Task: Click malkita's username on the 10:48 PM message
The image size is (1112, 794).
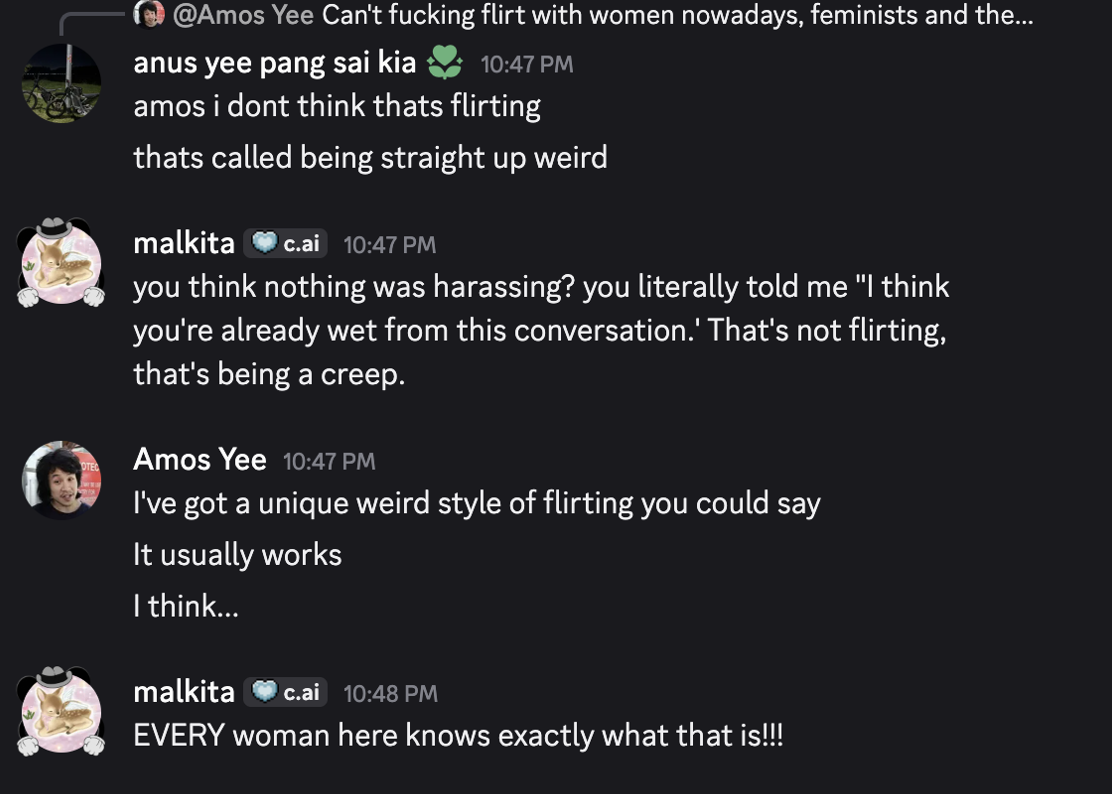Action: [184, 692]
